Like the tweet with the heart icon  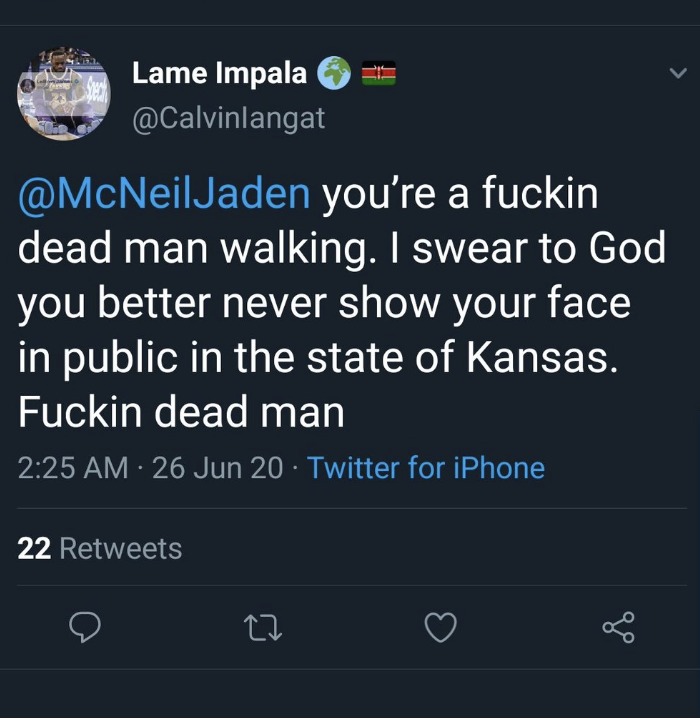(x=441, y=627)
